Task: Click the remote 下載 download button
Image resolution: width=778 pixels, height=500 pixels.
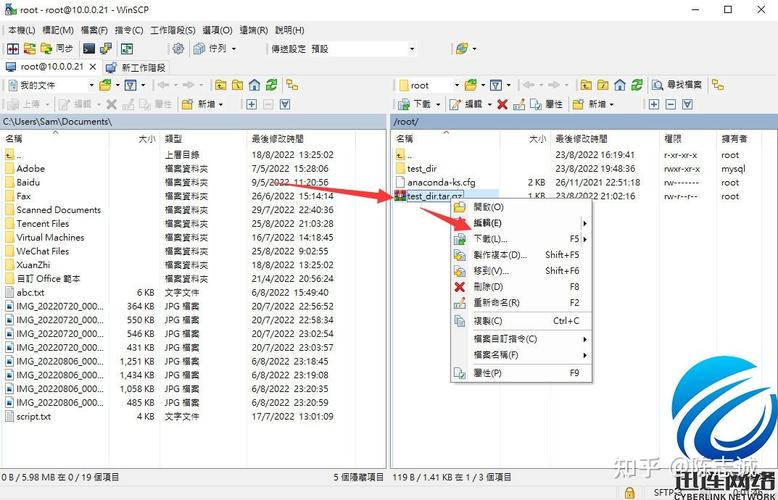Action: click(415, 104)
